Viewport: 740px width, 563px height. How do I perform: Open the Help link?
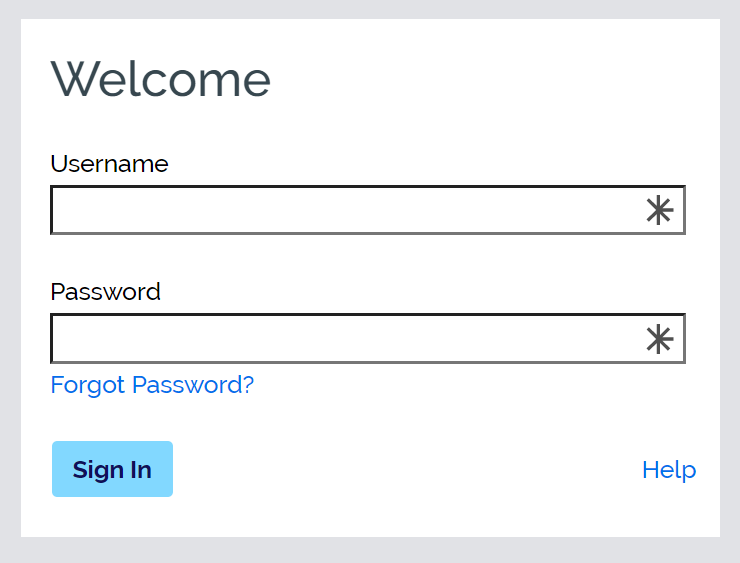click(669, 470)
